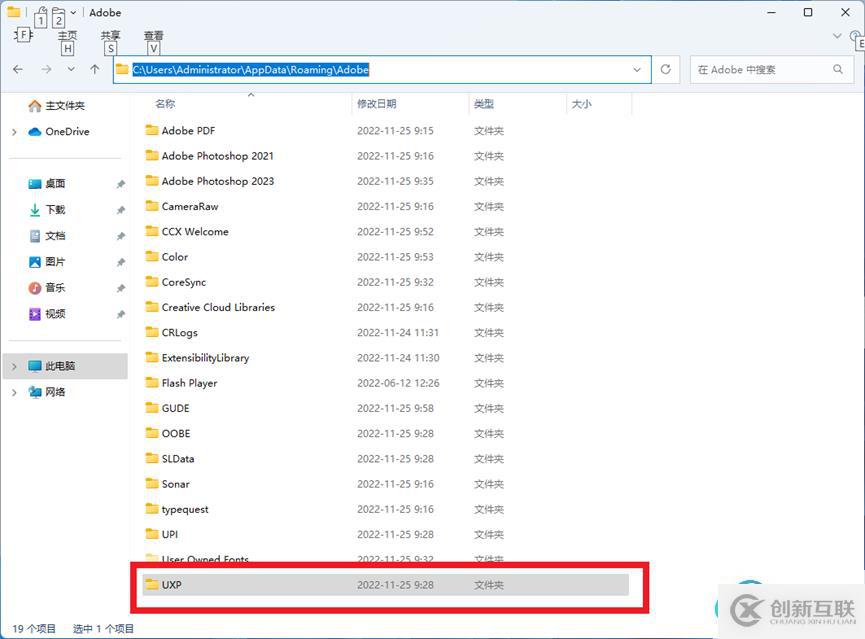Select the Adobe PDF folder
The height and width of the screenshot is (639, 865).
pos(188,131)
